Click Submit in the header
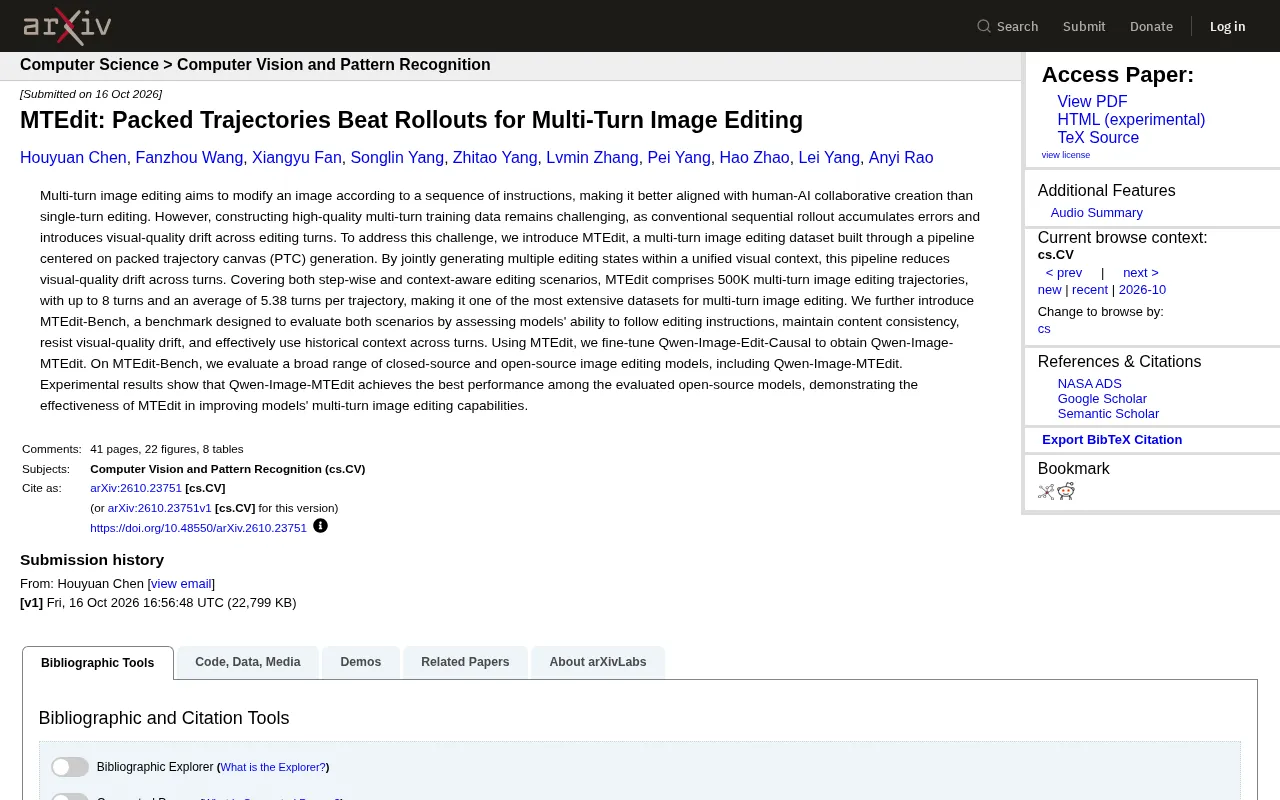The image size is (1280, 800). click(x=1084, y=26)
